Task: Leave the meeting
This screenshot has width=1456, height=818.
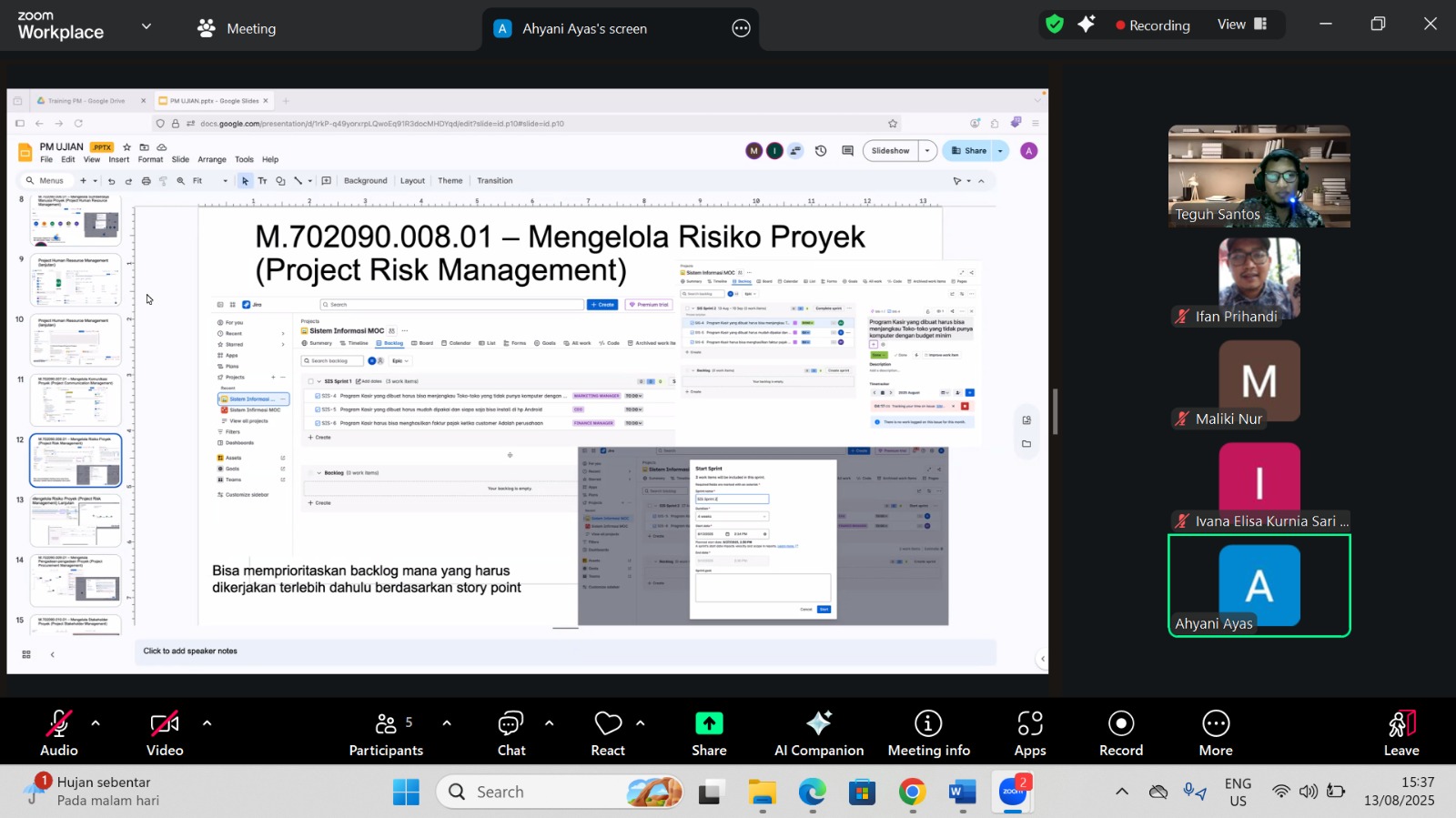Action: [x=1401, y=732]
